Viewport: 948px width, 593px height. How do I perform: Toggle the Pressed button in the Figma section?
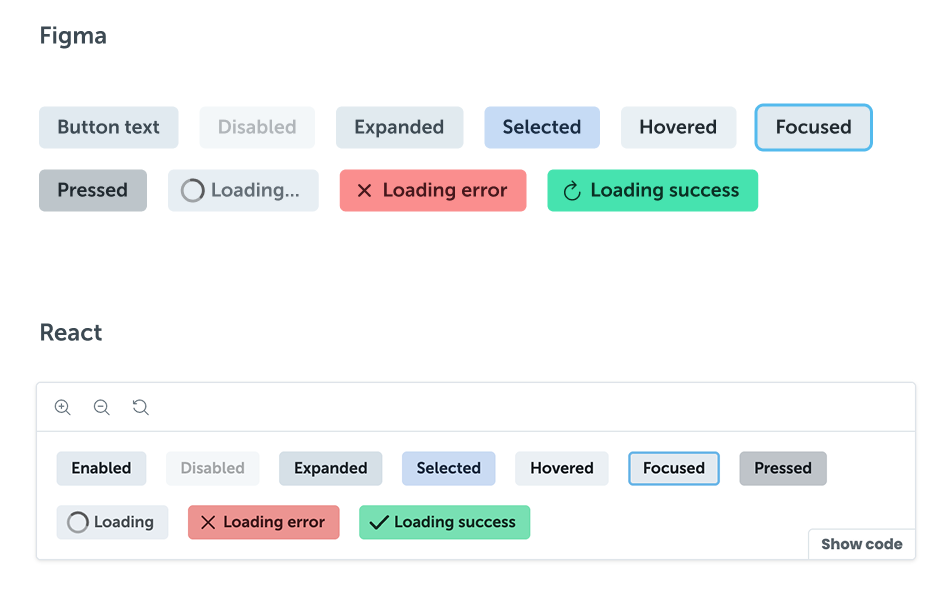[x=92, y=190]
